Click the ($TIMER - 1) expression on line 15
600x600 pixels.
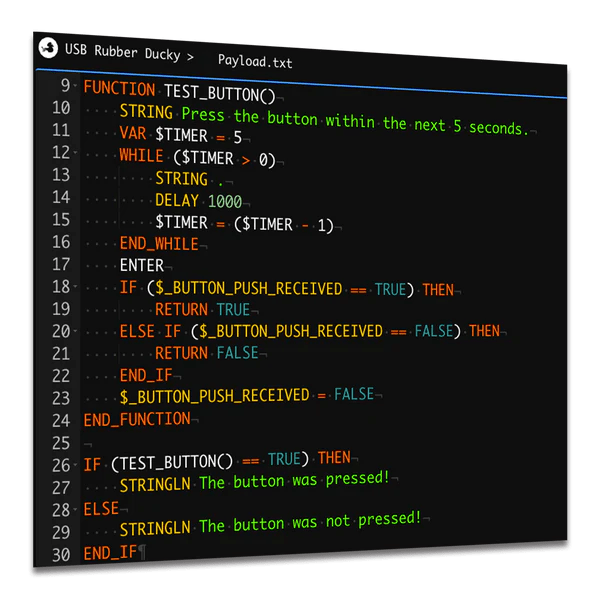pyautogui.click(x=284, y=225)
